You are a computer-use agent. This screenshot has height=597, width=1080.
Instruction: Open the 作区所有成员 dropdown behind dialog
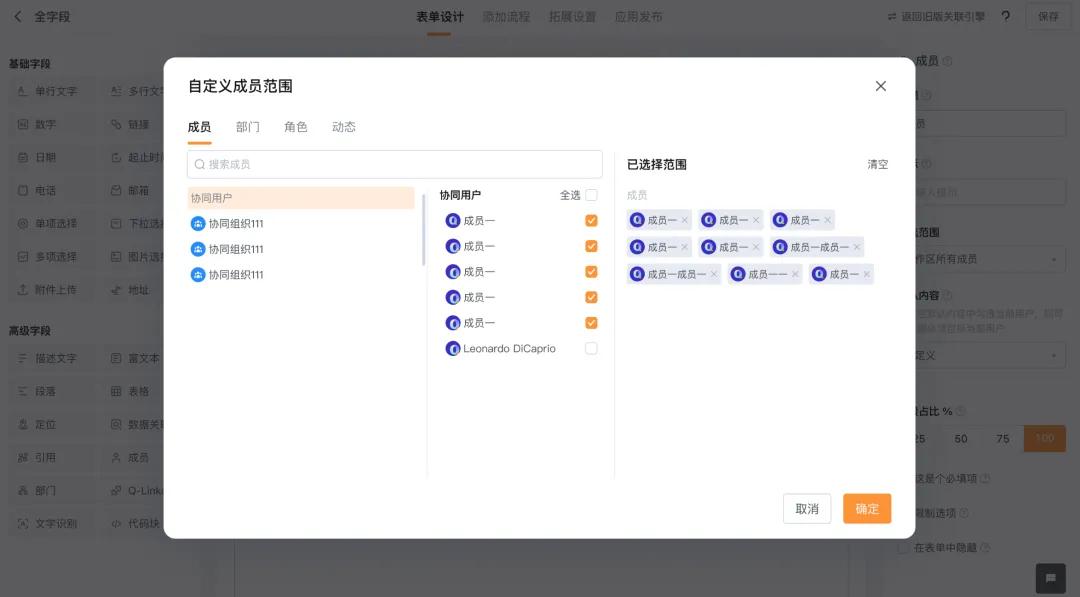(x=990, y=260)
